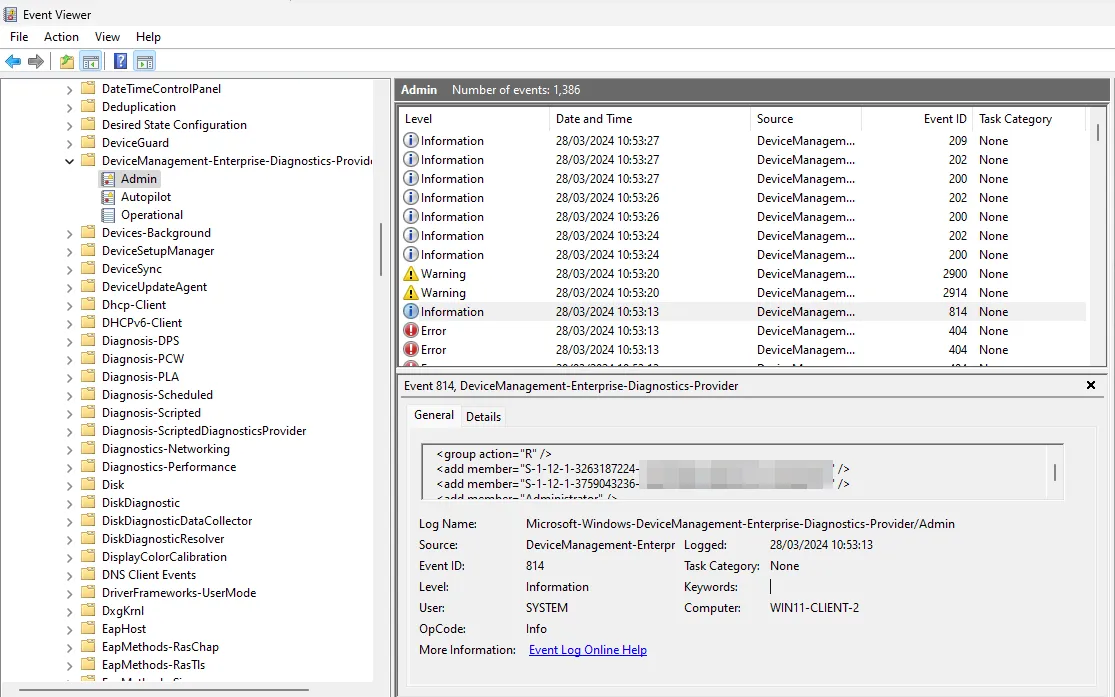This screenshot has height=697, width=1115.
Task: Click the computer name WIN11-CLIENT-2
Action: (x=814, y=608)
